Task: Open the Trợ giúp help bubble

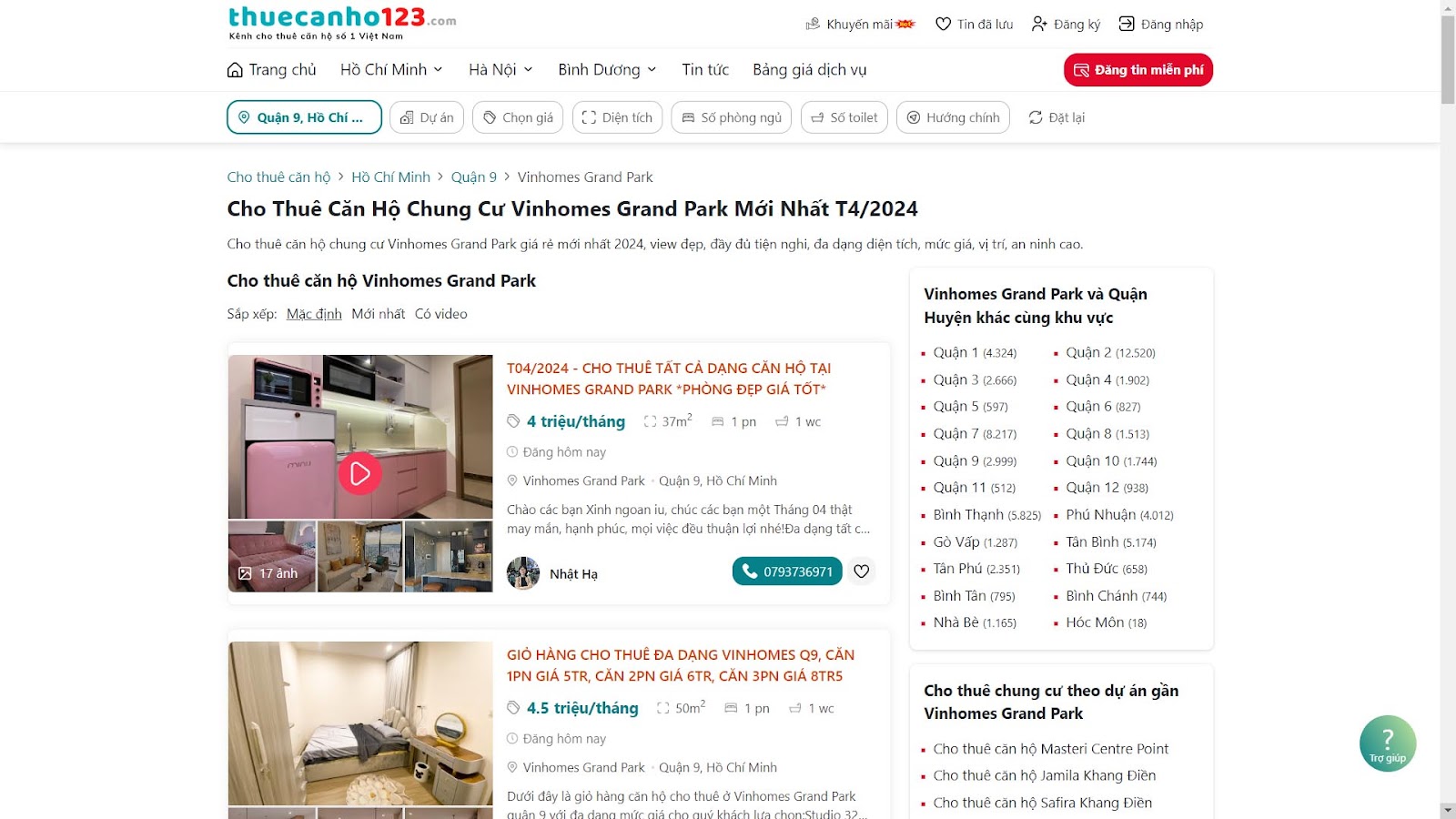Action: pos(1388,743)
